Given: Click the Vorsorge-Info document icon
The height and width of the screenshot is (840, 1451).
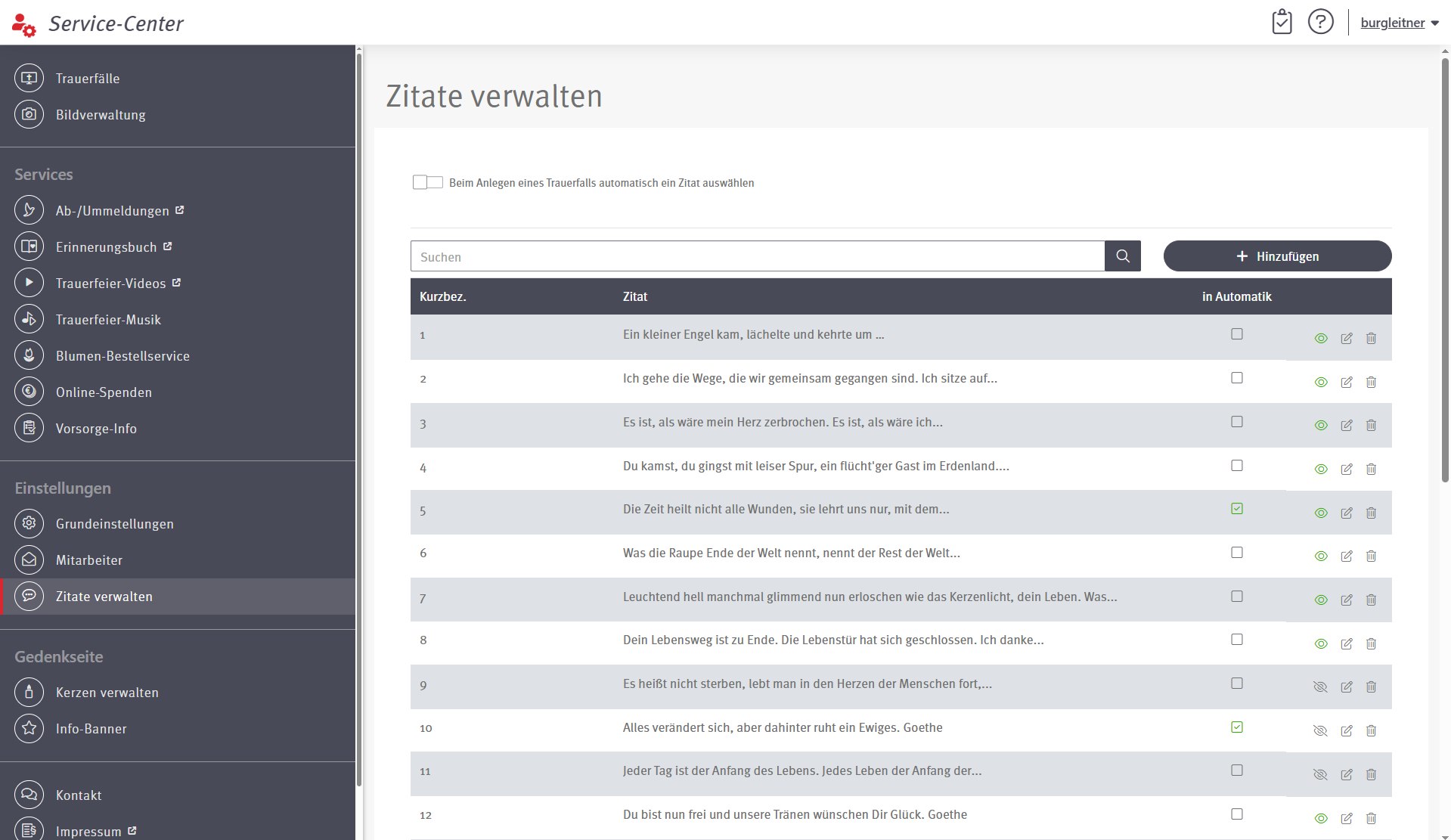Looking at the screenshot, I should [29, 428].
